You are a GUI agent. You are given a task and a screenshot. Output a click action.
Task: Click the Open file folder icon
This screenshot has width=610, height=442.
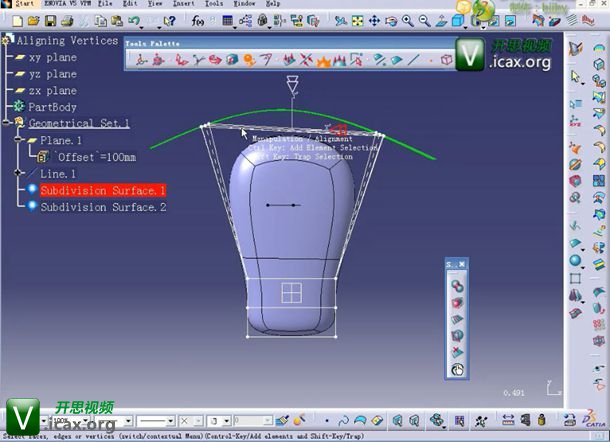pyautogui.click(x=34, y=20)
